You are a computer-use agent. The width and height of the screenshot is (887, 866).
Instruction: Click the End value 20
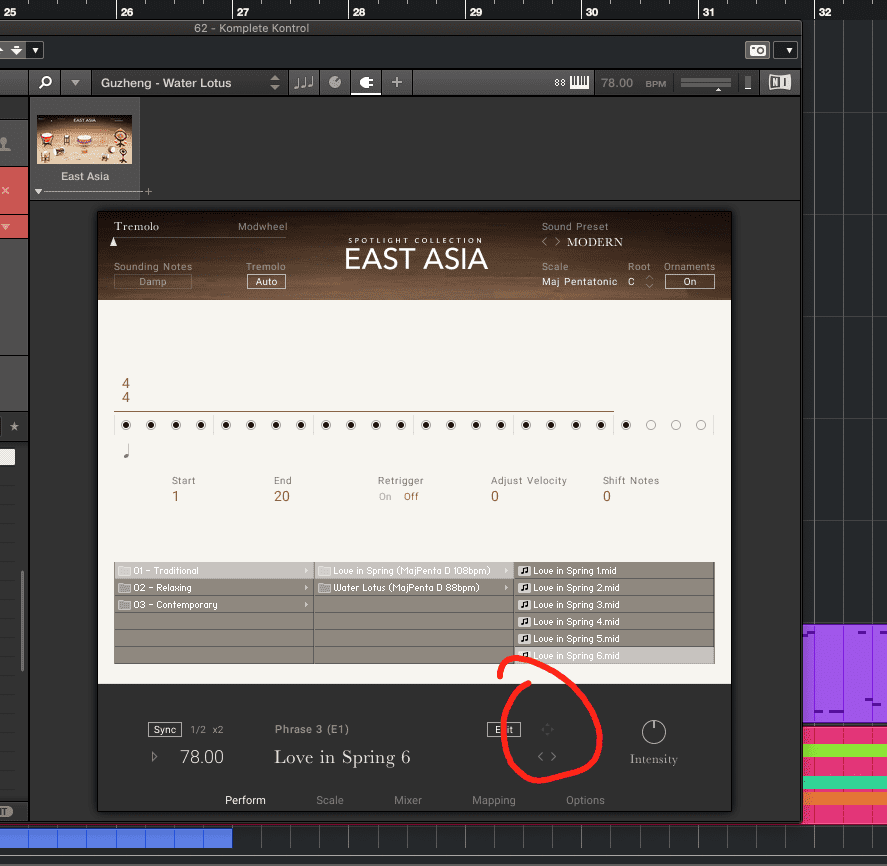[x=282, y=497]
